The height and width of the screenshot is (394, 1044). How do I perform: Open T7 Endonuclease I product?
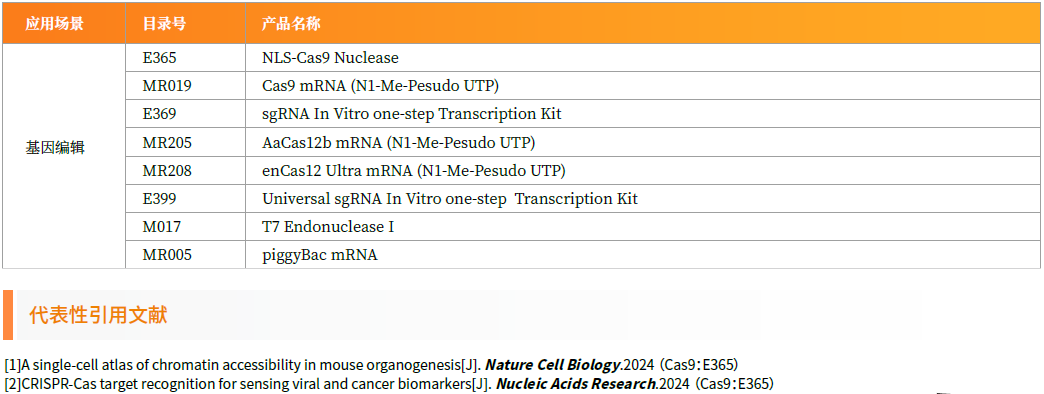pos(328,227)
